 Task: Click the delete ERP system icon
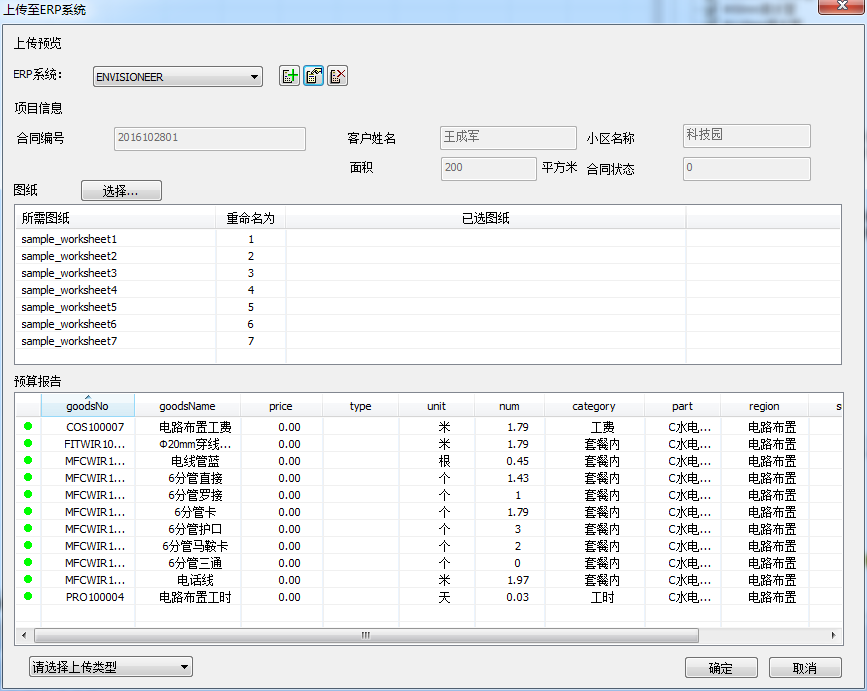(x=337, y=76)
